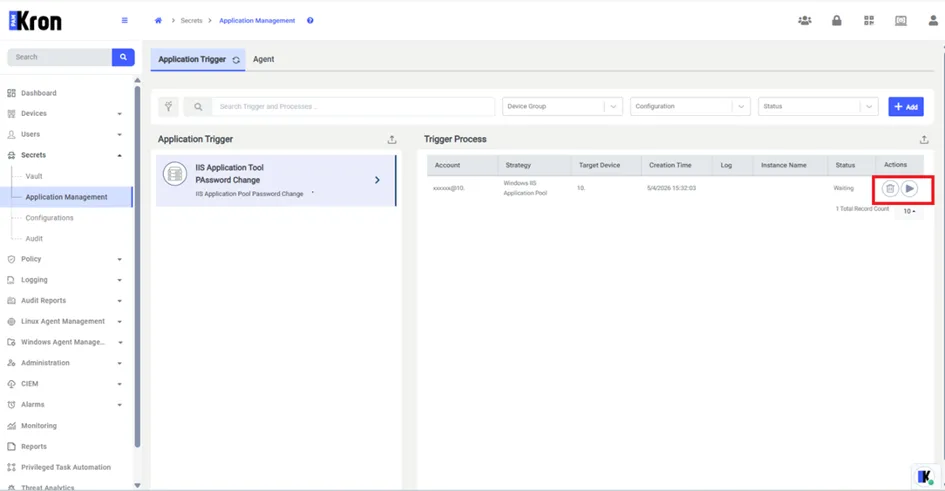
Task: Expand Linux Agent Management menu
Action: 119,322
